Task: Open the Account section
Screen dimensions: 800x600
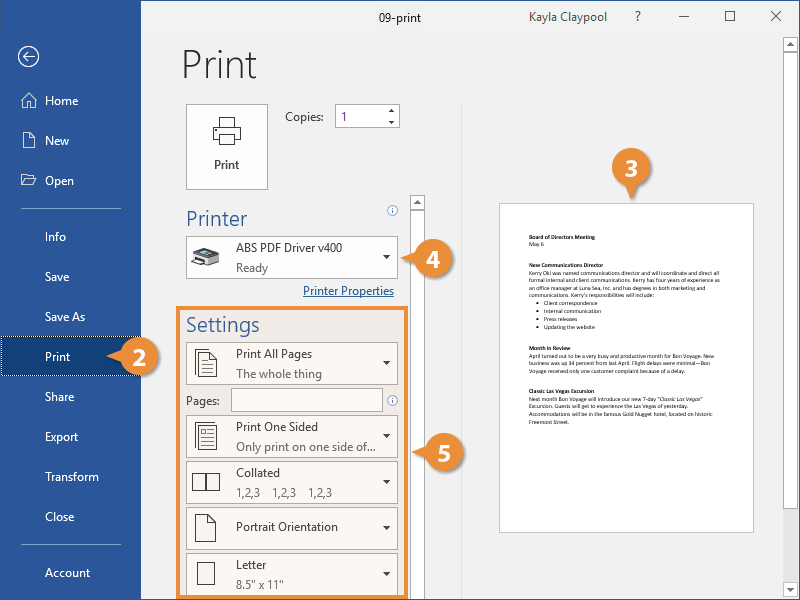Action: pyautogui.click(x=67, y=573)
